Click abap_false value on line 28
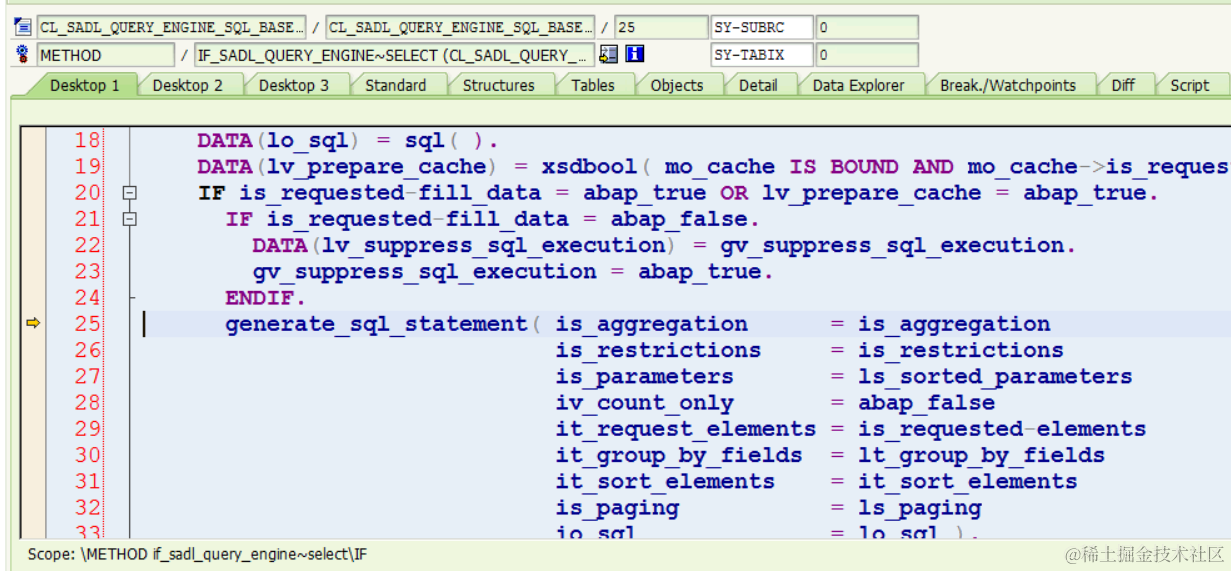Screen dimensions: 1231x571 point(926,403)
